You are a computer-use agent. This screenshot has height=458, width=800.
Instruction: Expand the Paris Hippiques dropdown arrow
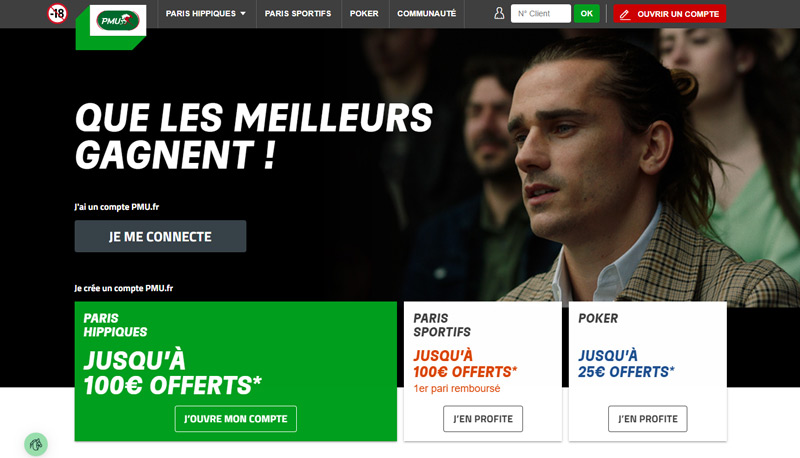point(243,13)
